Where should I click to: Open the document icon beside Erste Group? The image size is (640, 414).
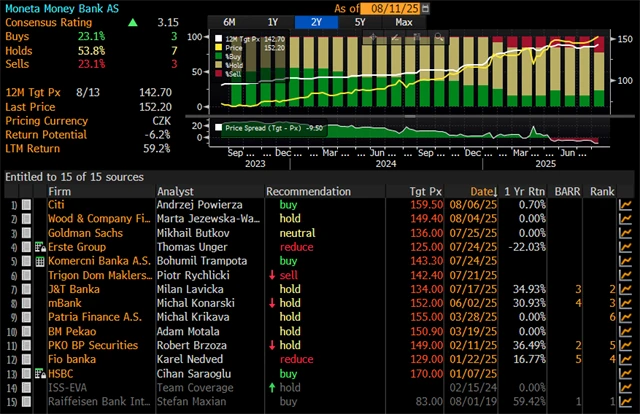[39, 246]
